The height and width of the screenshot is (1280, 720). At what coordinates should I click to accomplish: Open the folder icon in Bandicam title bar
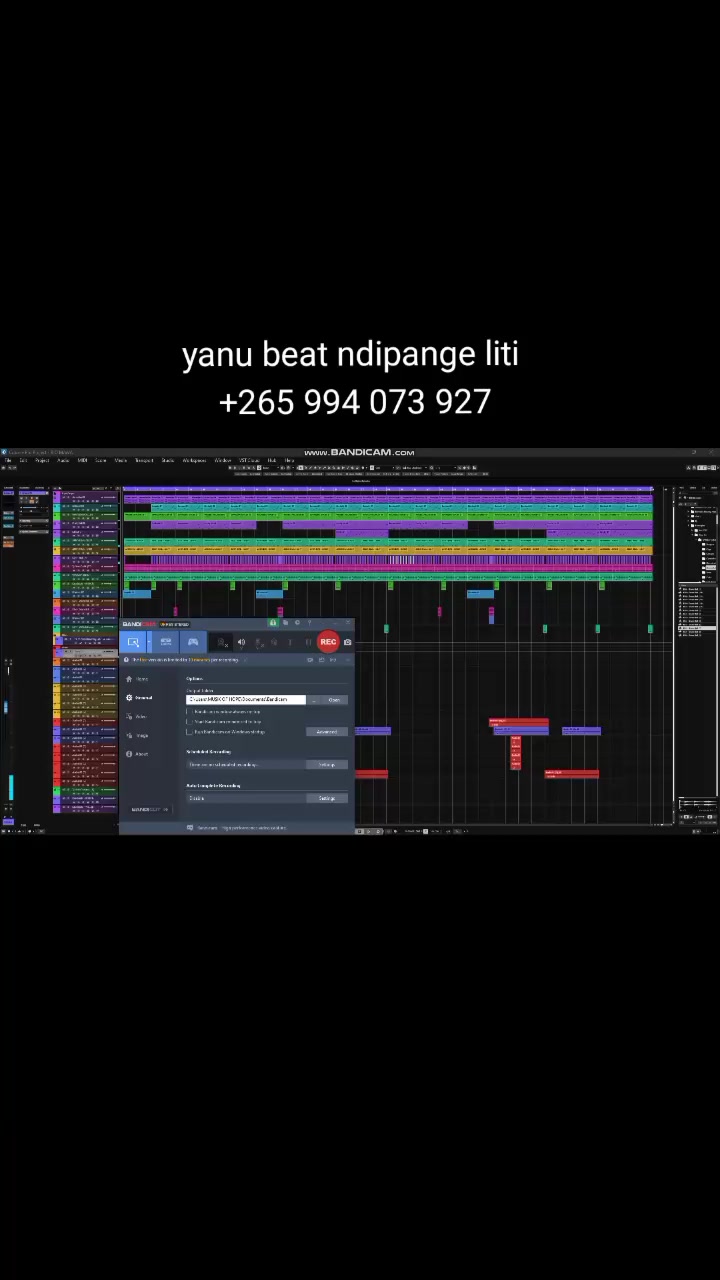(285, 622)
